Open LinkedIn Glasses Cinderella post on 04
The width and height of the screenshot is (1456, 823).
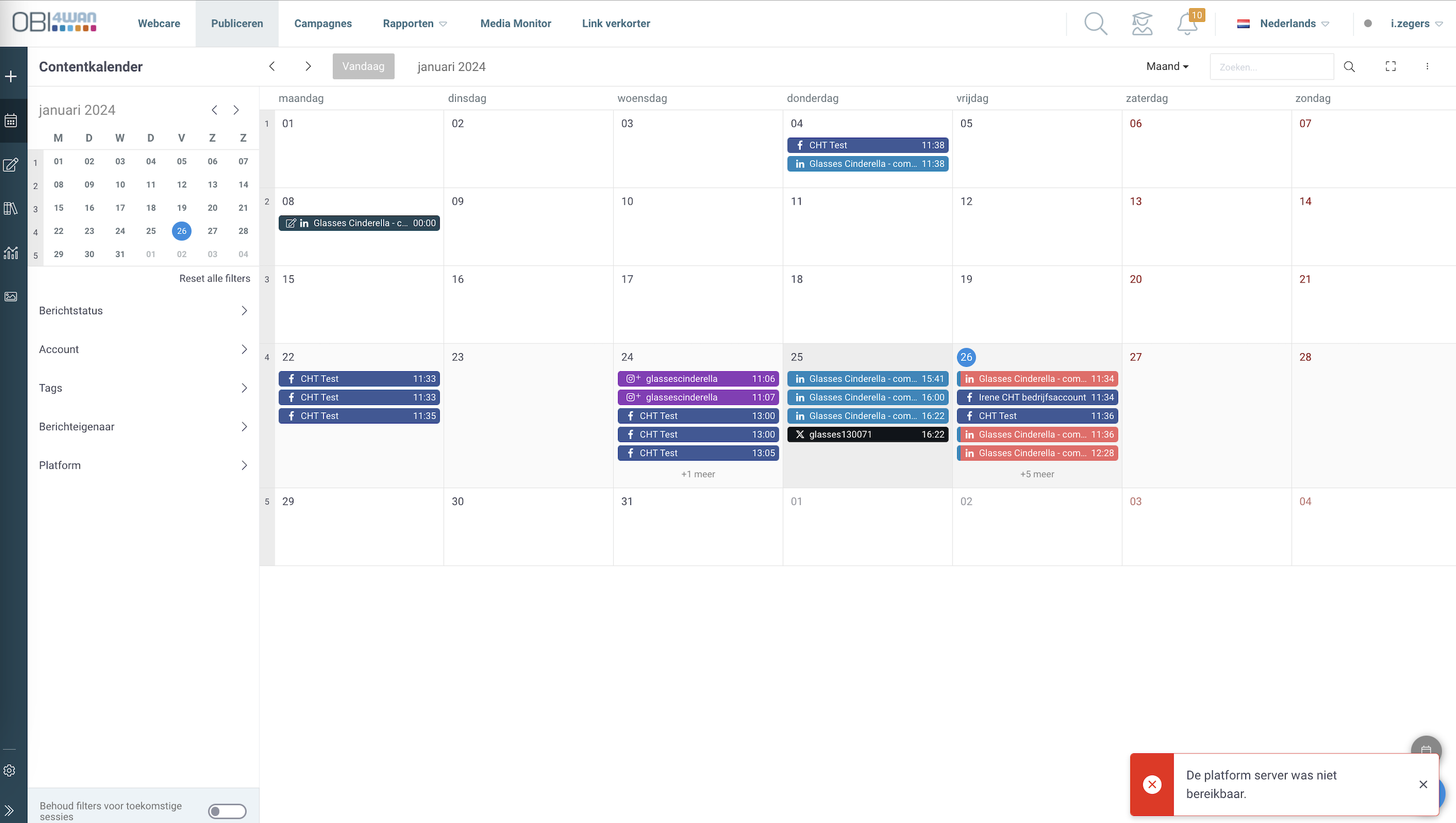coord(868,163)
